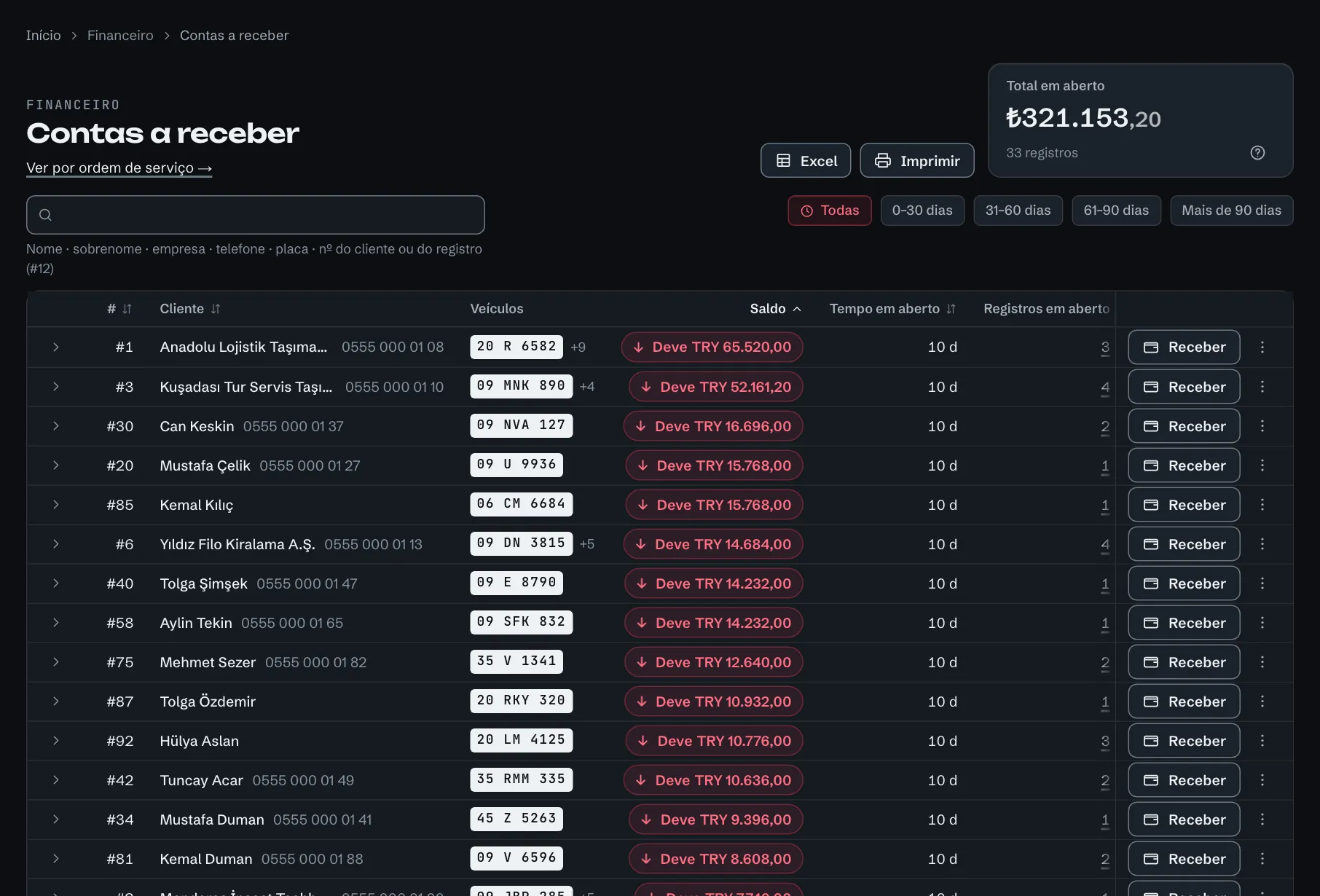The width and height of the screenshot is (1320, 896).
Task: Show the +9 more vehicles for Anadolu Lojistik
Action: (x=578, y=347)
